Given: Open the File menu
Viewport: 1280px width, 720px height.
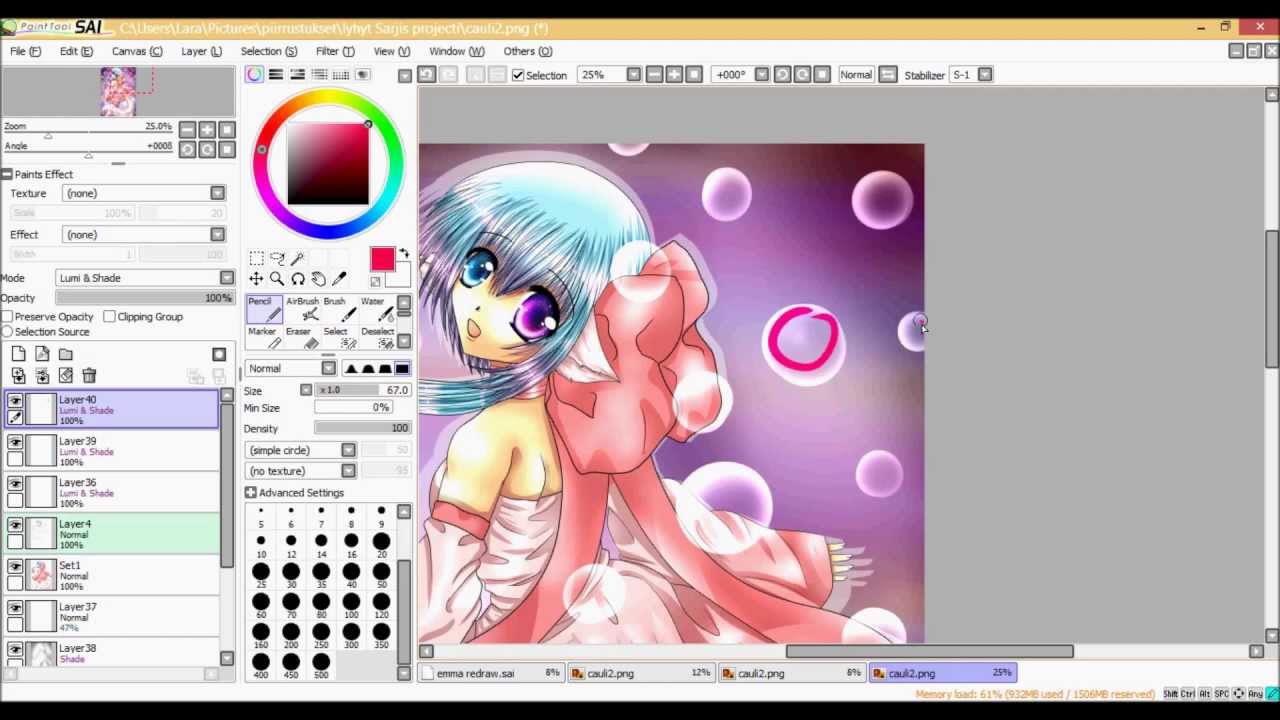Looking at the screenshot, I should [x=26, y=51].
